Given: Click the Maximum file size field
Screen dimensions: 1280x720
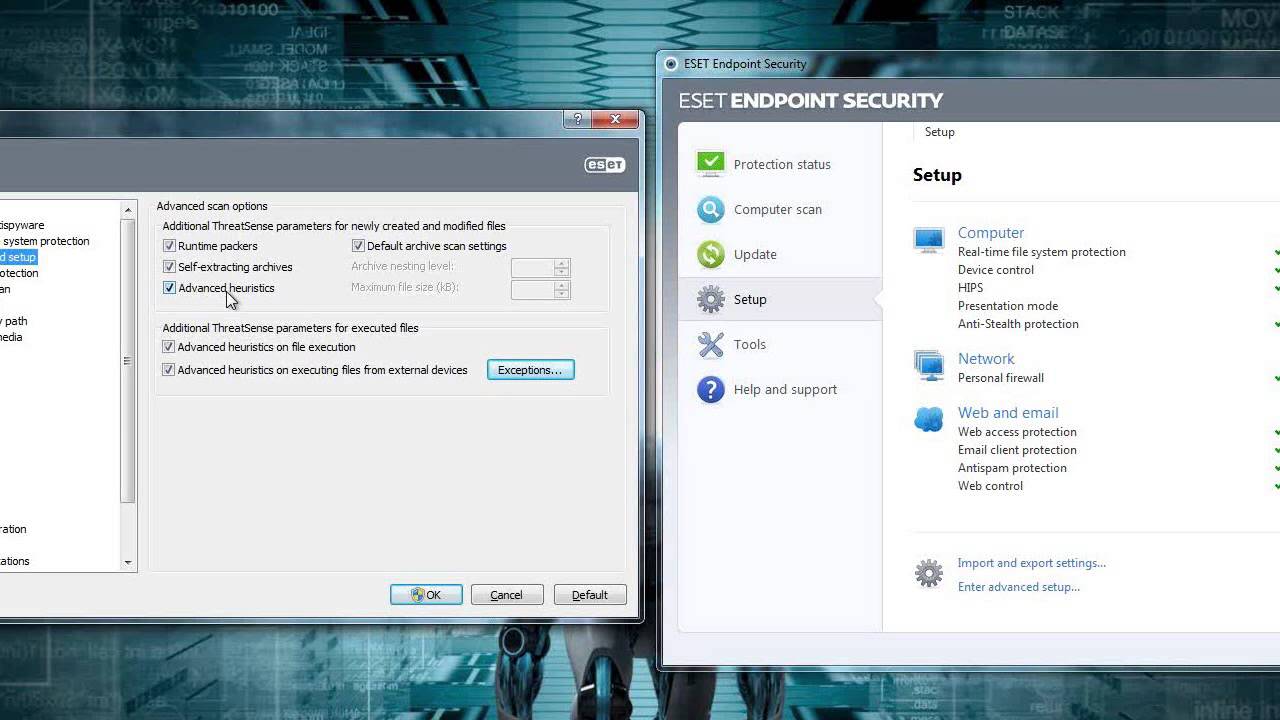Looking at the screenshot, I should point(533,289).
